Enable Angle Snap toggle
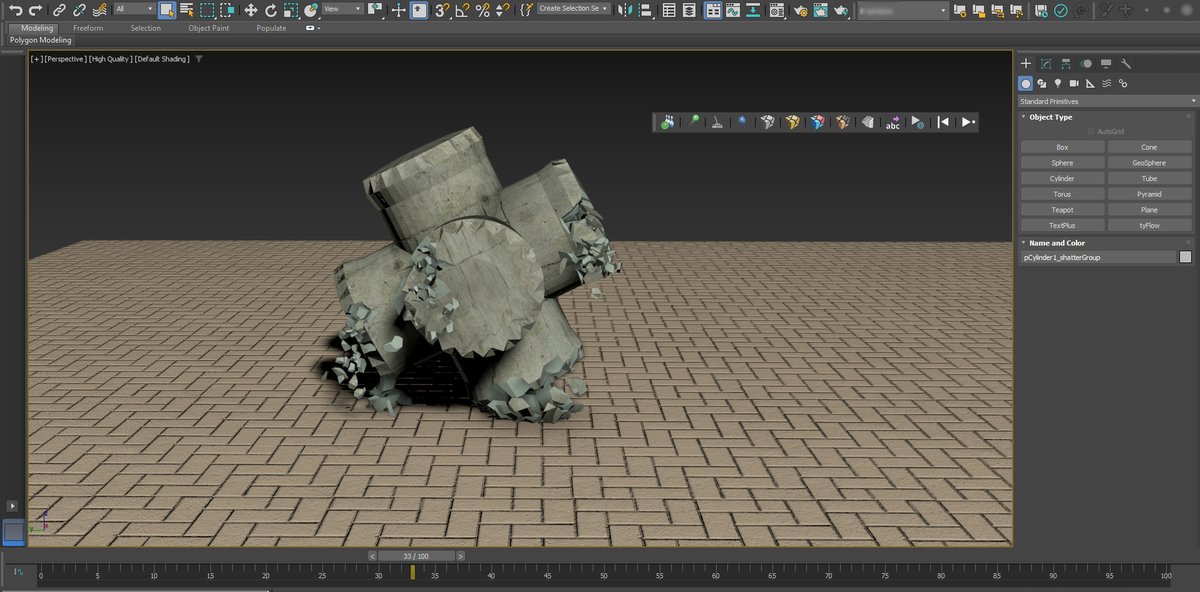1200x592 pixels. tap(463, 10)
